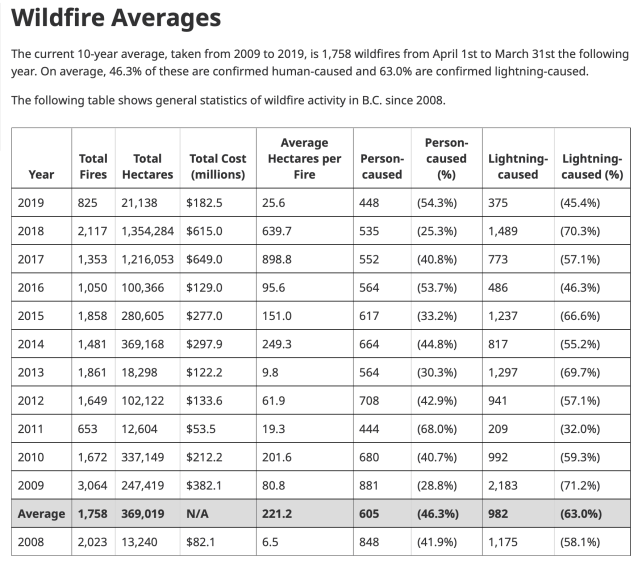Click the 2011 person-caused percentage (68.0%)

[436, 427]
